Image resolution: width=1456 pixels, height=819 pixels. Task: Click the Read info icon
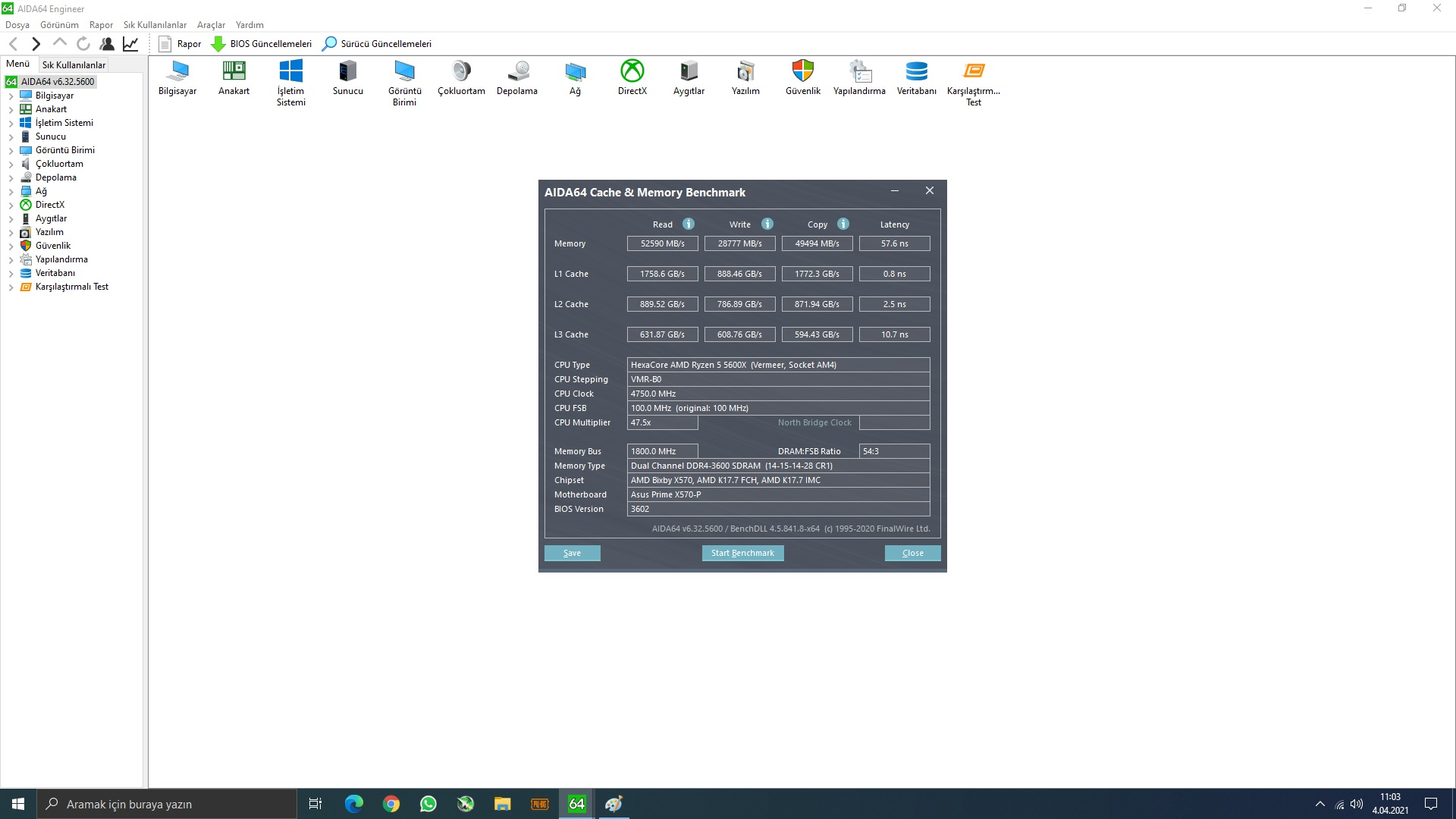point(689,224)
